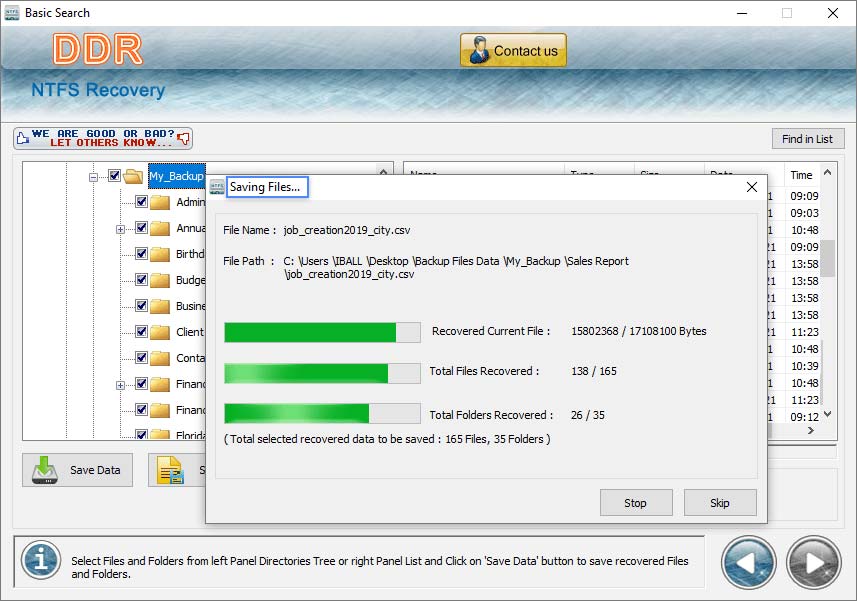Image resolution: width=857 pixels, height=601 pixels.
Task: Click the Contact folder icon
Action: click(x=160, y=358)
